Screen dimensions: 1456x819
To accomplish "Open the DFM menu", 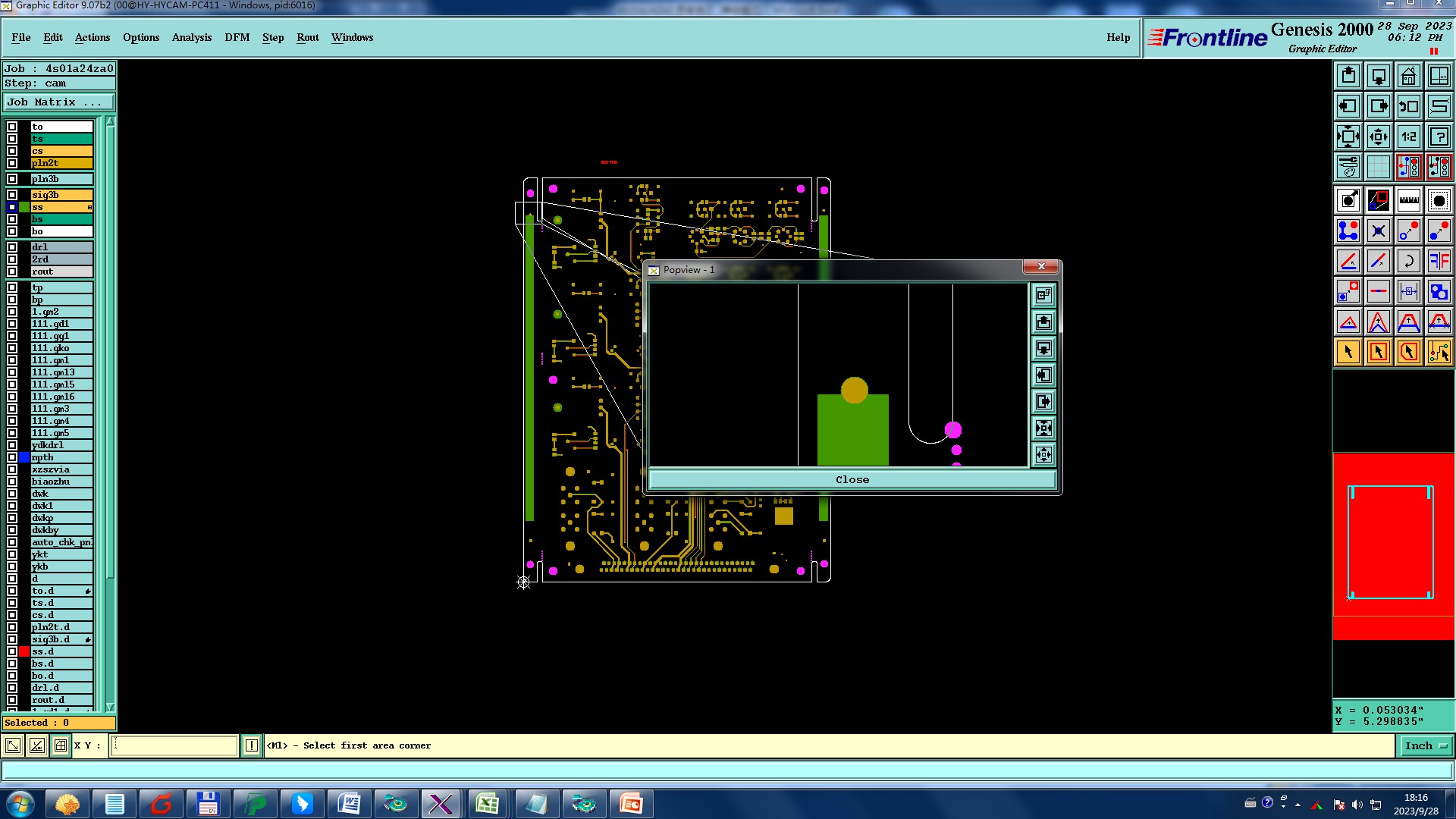I will pos(237,37).
